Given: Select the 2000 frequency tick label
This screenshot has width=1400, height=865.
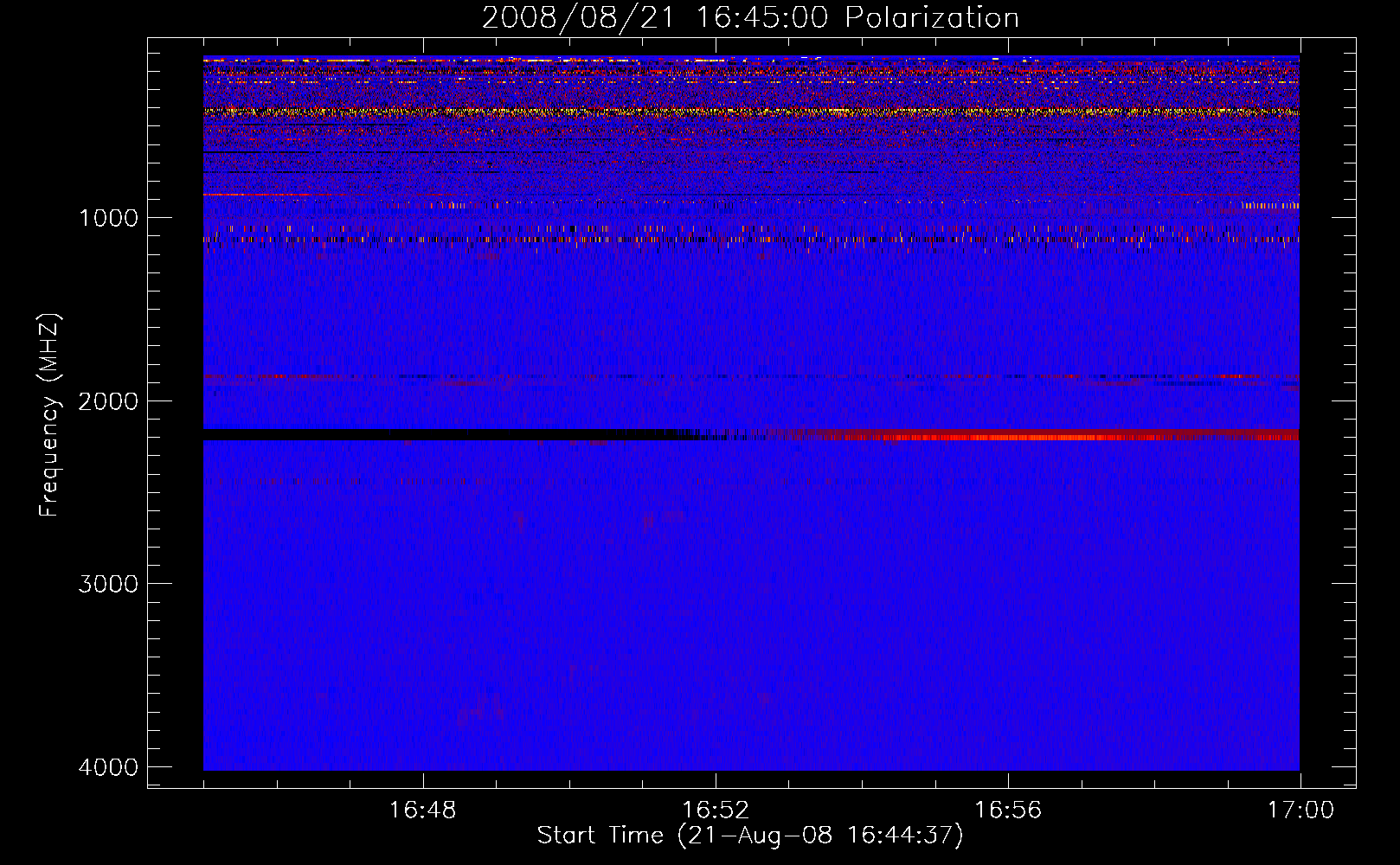Looking at the screenshot, I should pyautogui.click(x=108, y=400).
